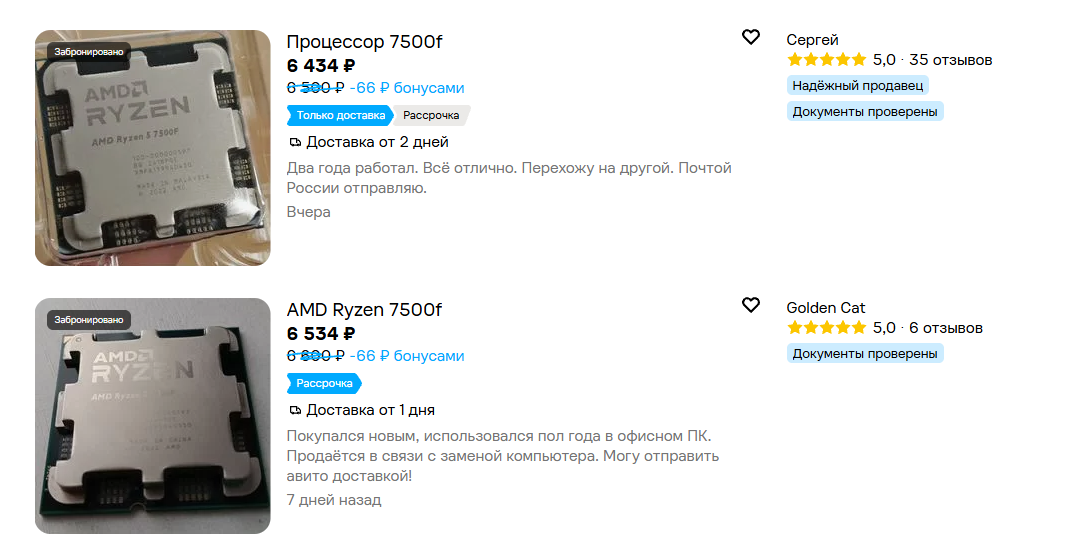
Task: Open seller profile Сергей
Action: point(812,40)
